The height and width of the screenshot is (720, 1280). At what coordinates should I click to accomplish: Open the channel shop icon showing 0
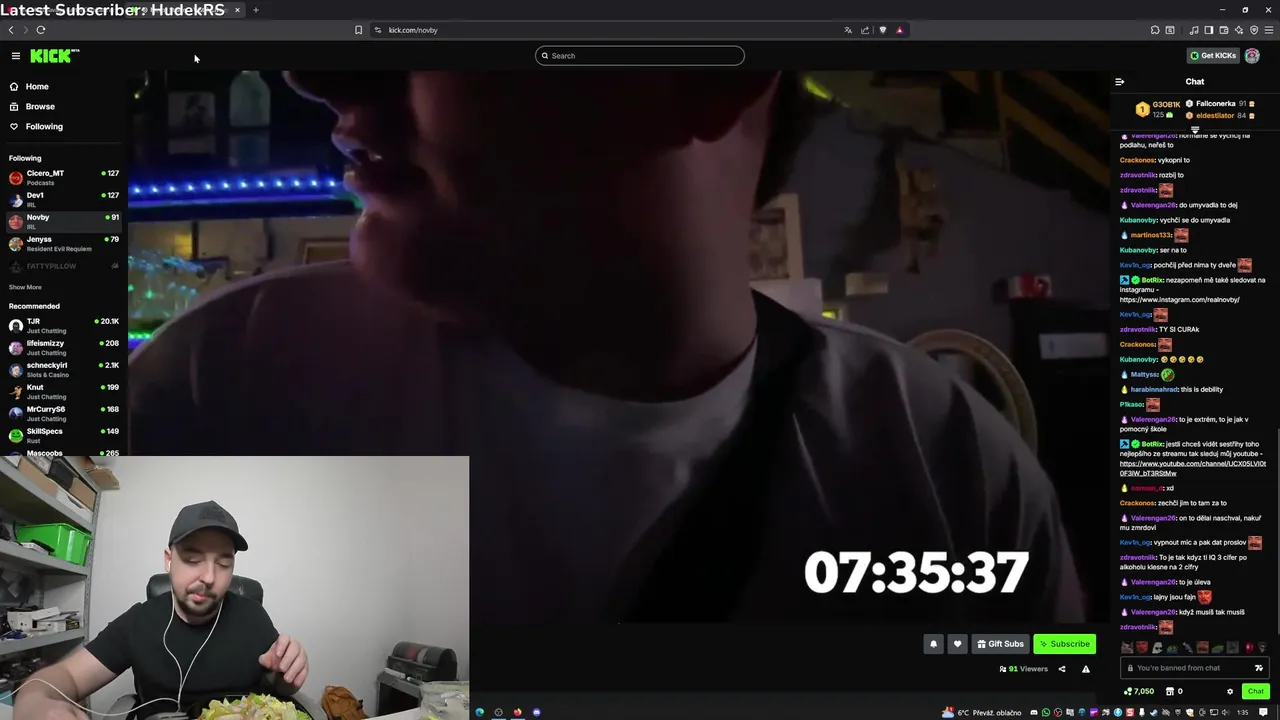[x=1174, y=691]
